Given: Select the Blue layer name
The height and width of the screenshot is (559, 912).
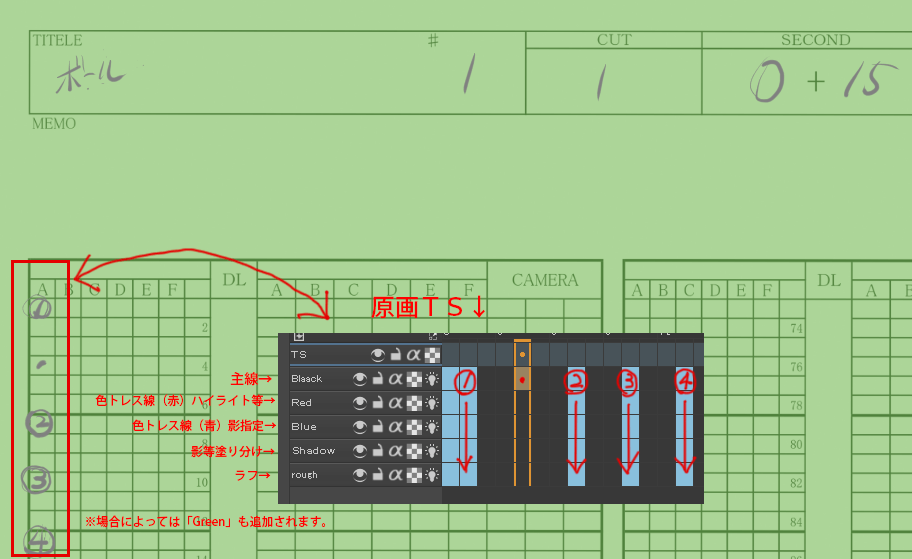Looking at the screenshot, I should pos(304,426).
